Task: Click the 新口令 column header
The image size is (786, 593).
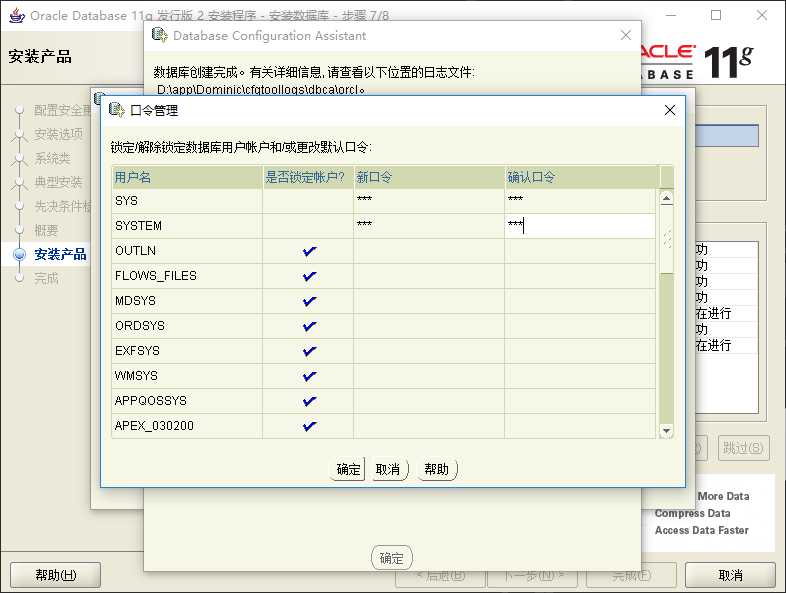Action: [429, 177]
